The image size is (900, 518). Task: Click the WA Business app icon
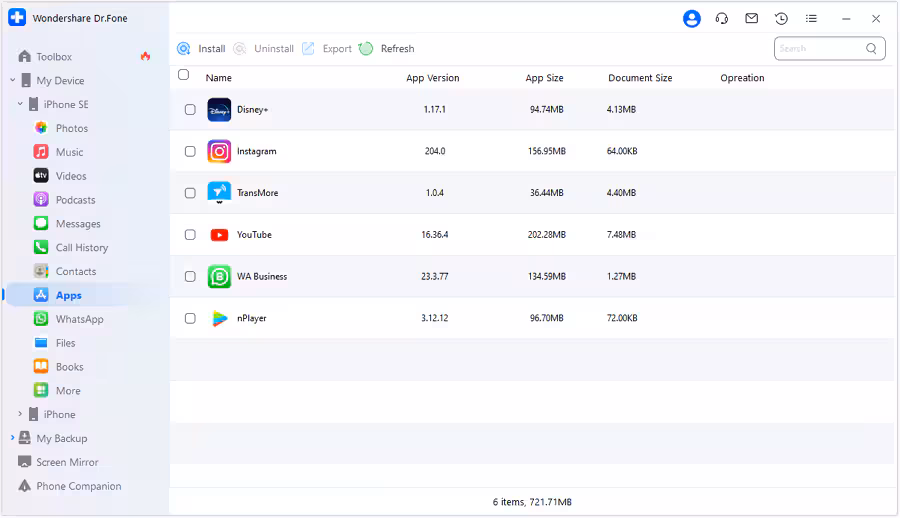coord(219,276)
